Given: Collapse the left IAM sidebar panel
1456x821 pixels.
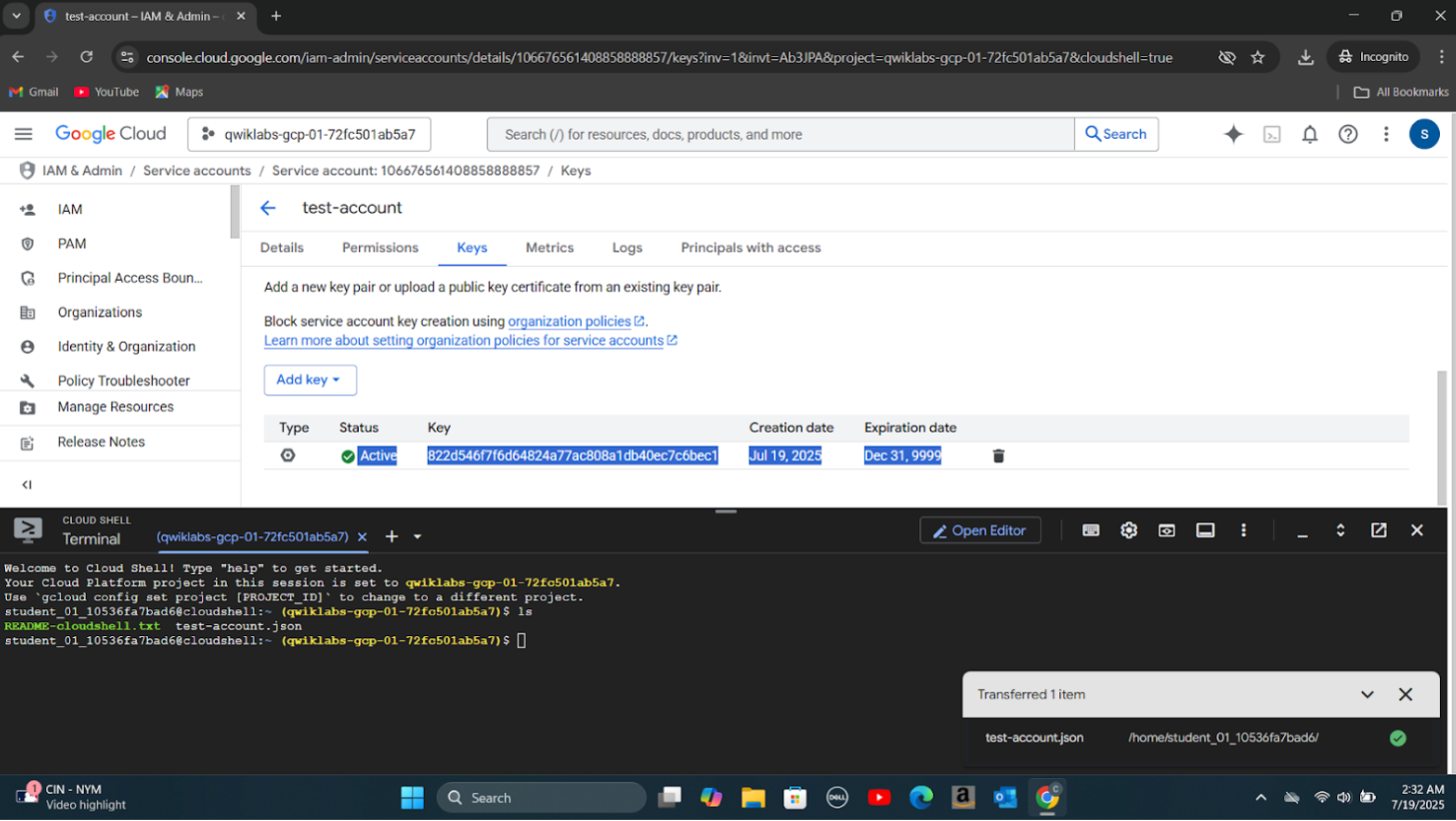Looking at the screenshot, I should 27,484.
